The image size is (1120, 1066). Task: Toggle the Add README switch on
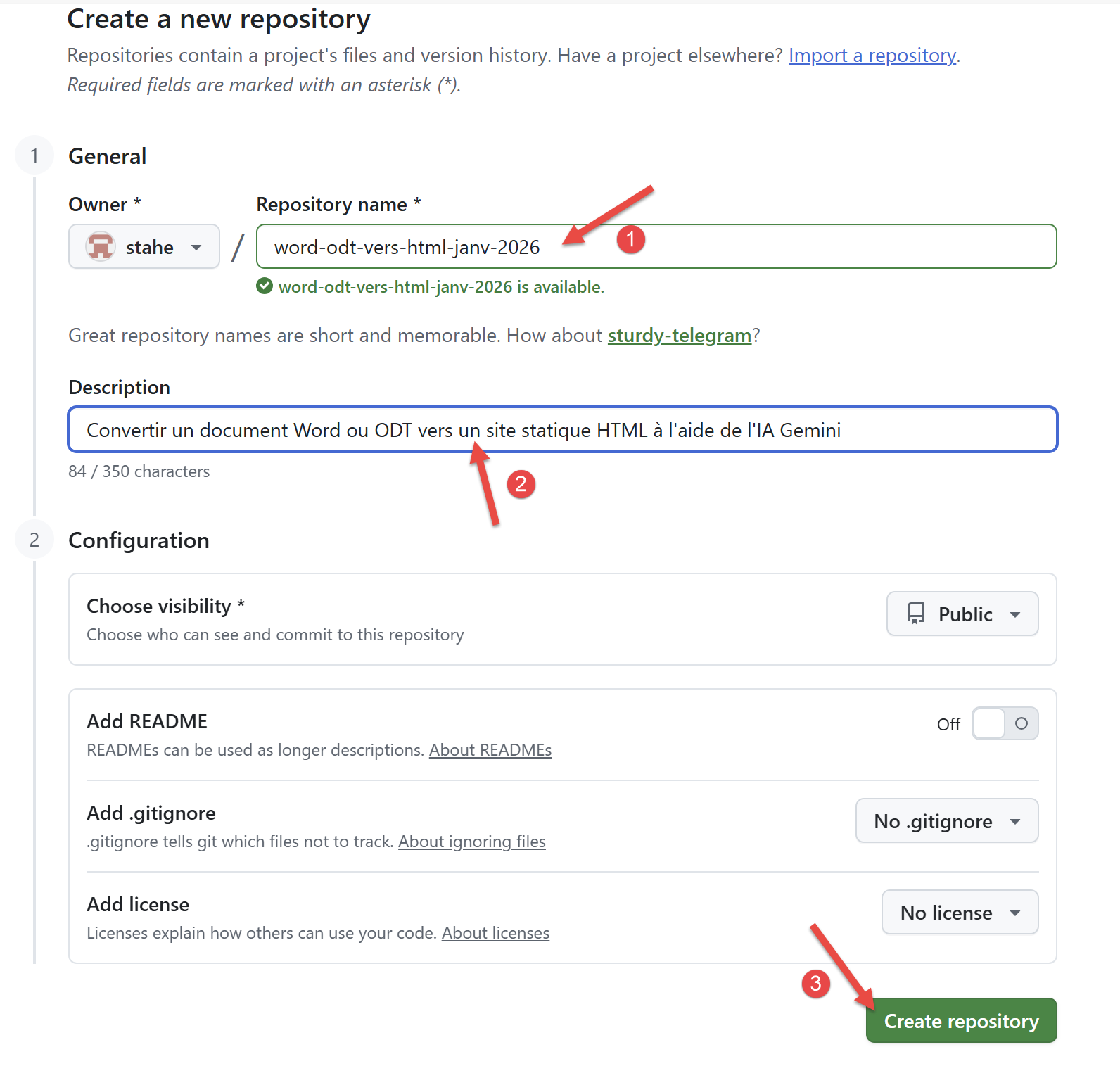[x=1005, y=723]
